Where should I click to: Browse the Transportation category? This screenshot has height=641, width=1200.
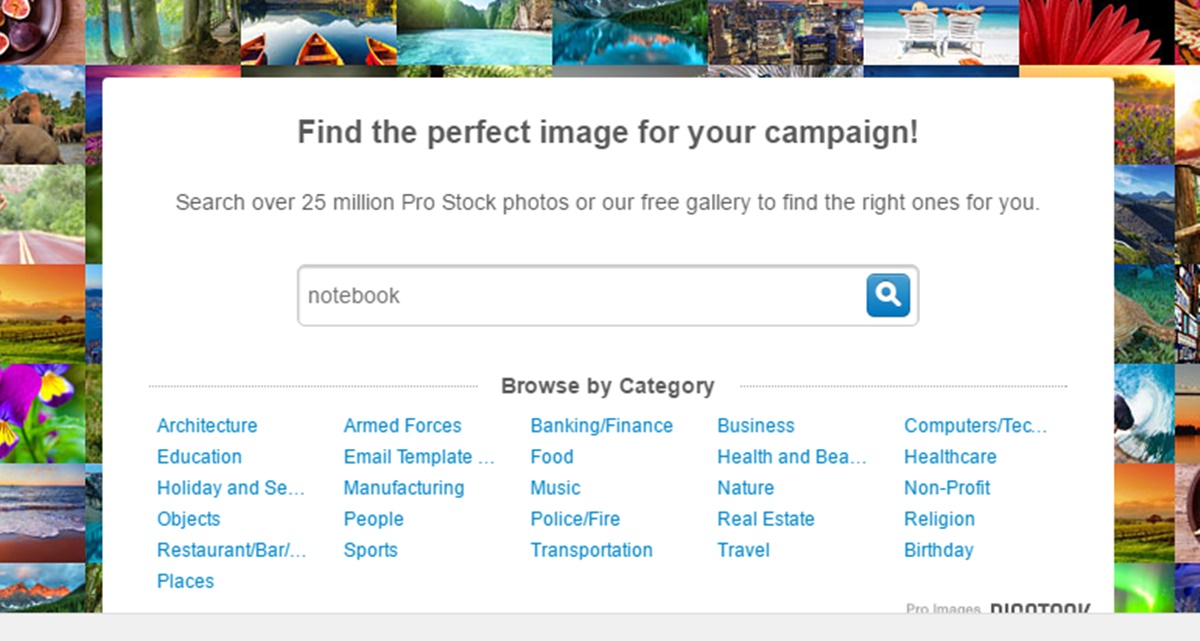(591, 550)
